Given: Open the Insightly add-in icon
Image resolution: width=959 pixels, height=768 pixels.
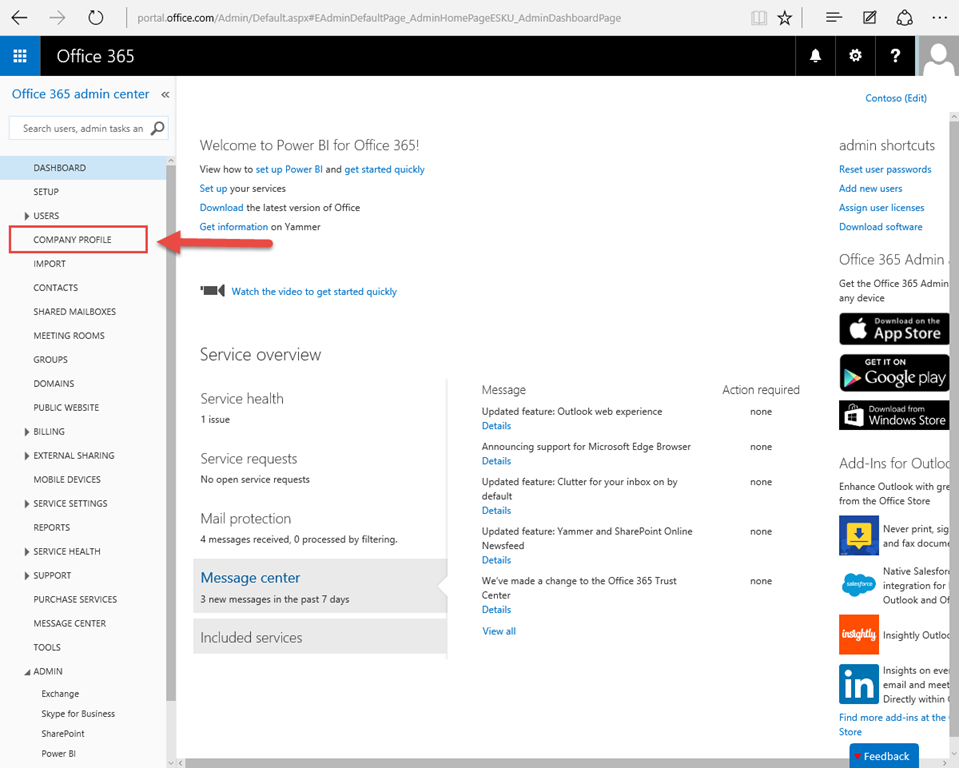Looking at the screenshot, I should (x=859, y=635).
